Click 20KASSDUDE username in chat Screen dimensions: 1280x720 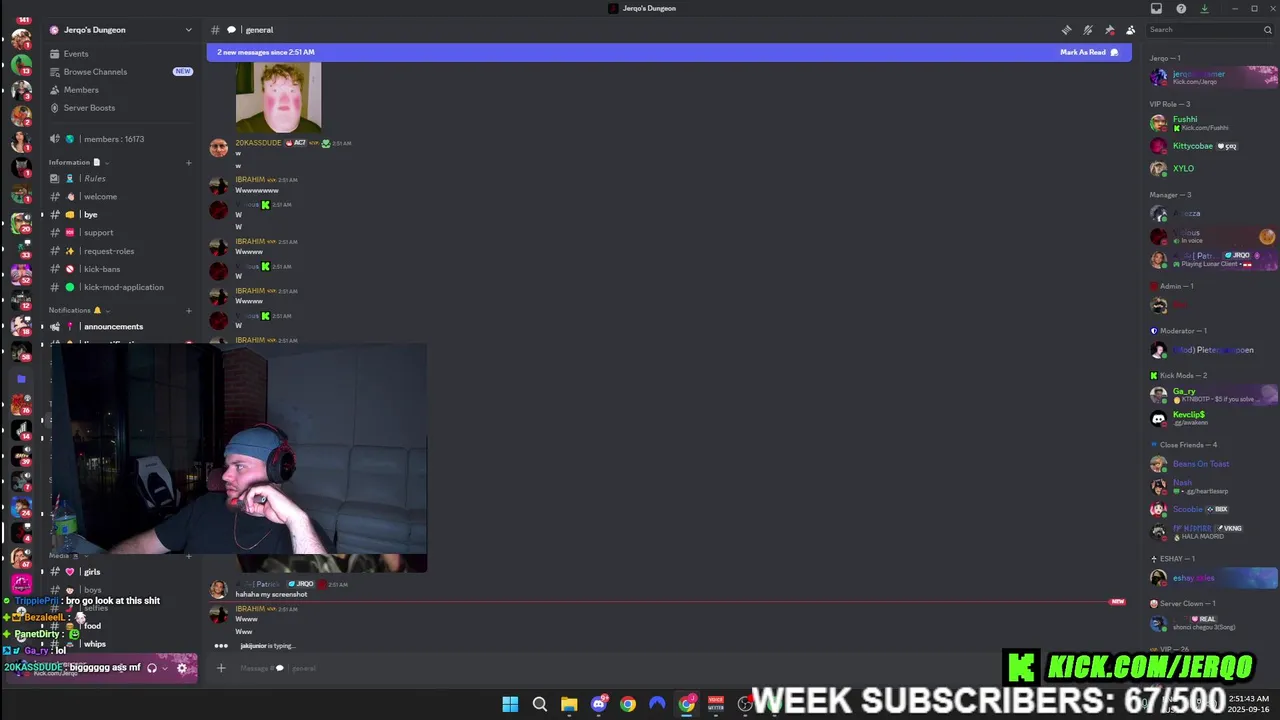258,143
